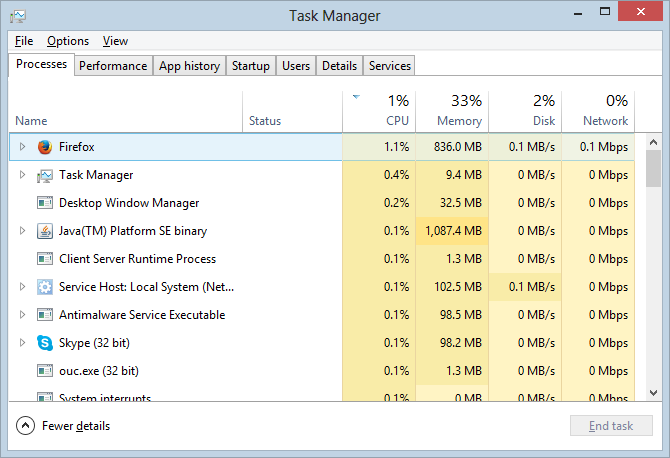Click Service Host disk value 0.1 MB/s

(x=532, y=287)
